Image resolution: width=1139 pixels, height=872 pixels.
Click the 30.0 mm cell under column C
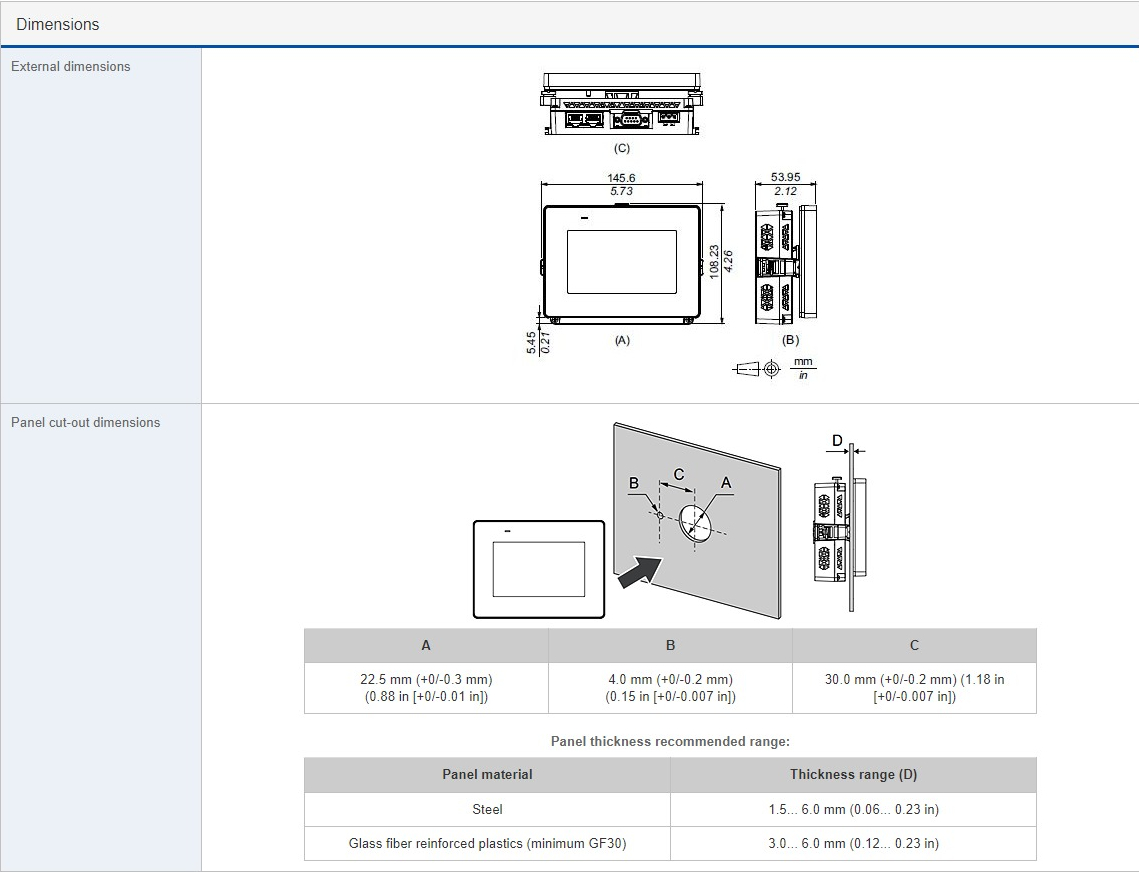914,688
